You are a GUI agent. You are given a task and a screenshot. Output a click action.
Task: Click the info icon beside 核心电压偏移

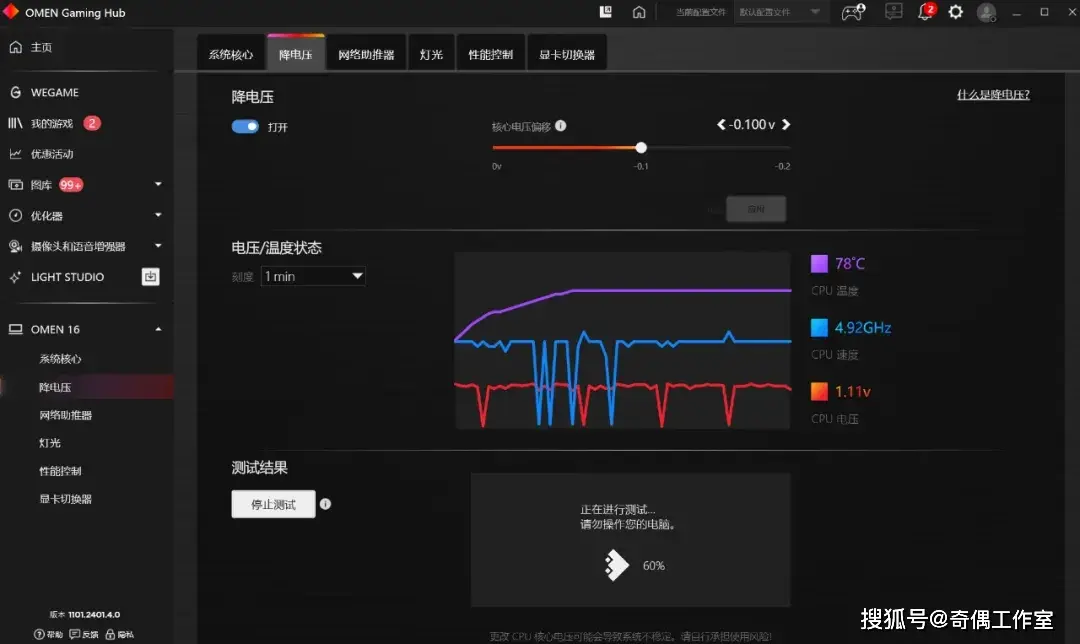pos(561,125)
